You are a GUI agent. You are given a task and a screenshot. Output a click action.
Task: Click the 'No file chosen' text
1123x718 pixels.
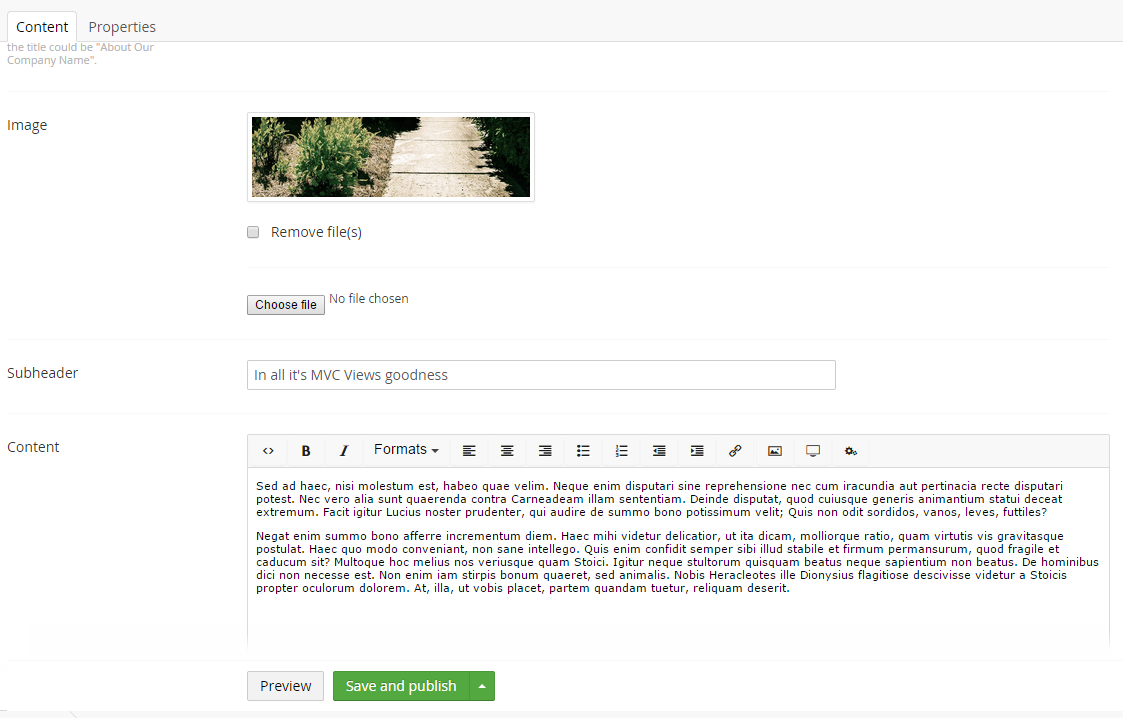pyautogui.click(x=369, y=299)
